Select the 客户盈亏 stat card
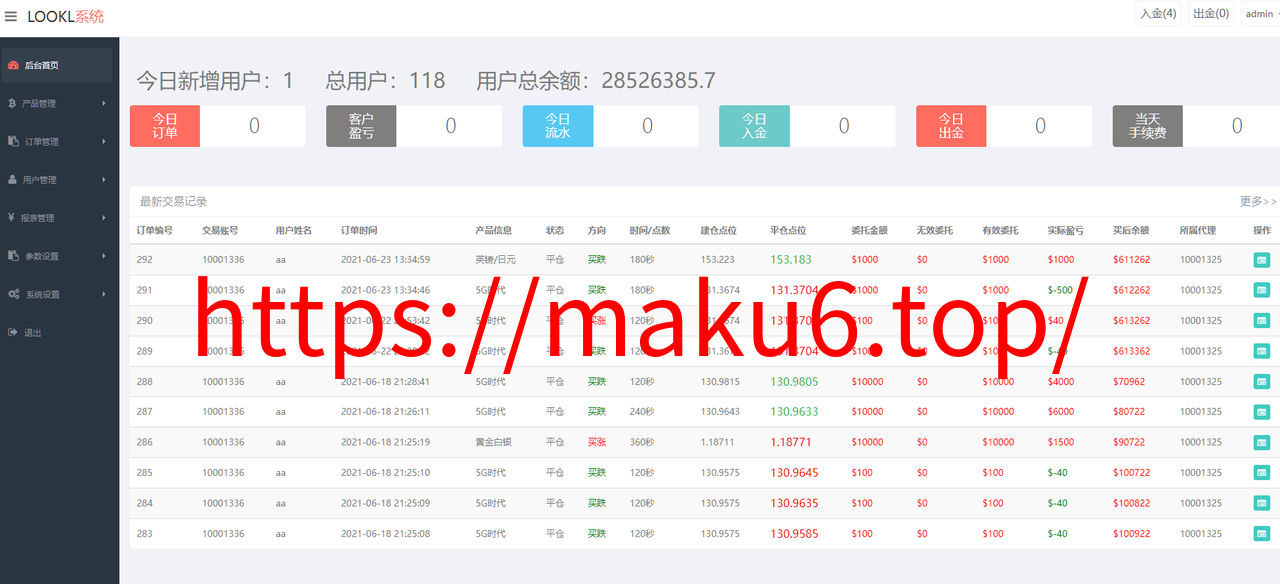 tap(414, 126)
